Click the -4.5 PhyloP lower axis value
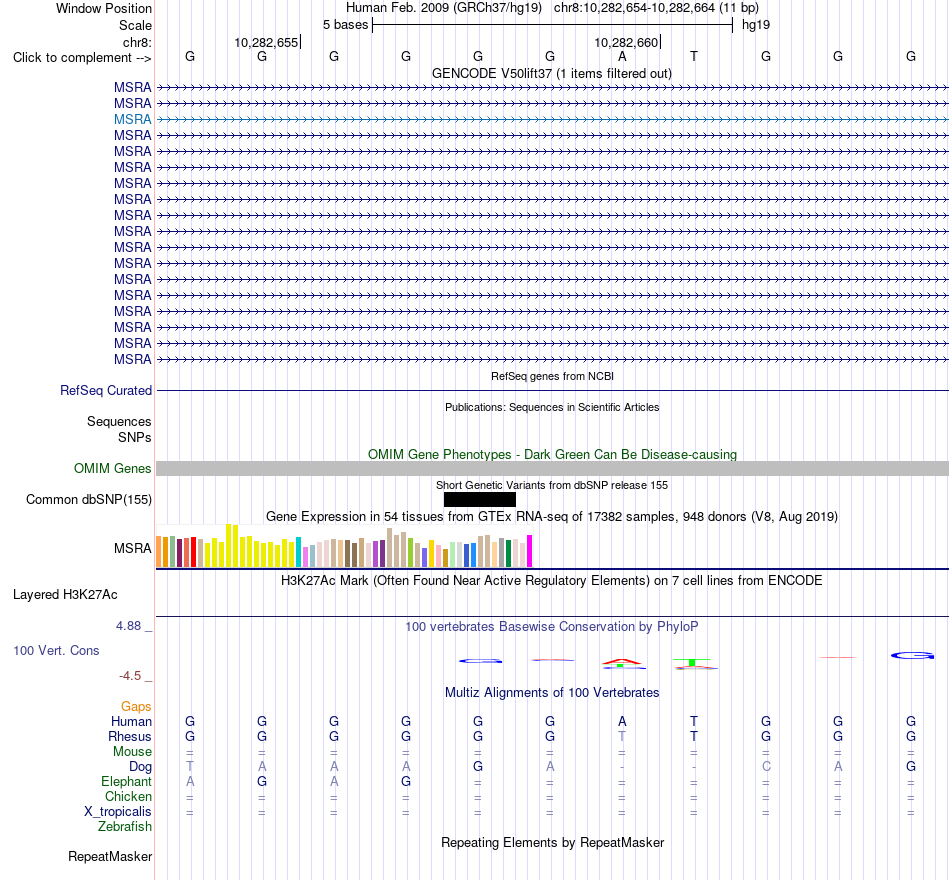This screenshot has height=880, width=950. (x=130, y=676)
